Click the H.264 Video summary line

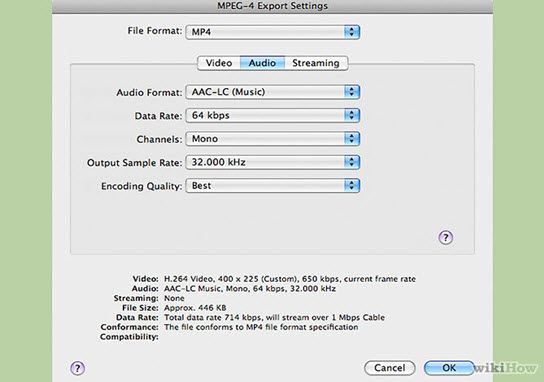click(290, 279)
